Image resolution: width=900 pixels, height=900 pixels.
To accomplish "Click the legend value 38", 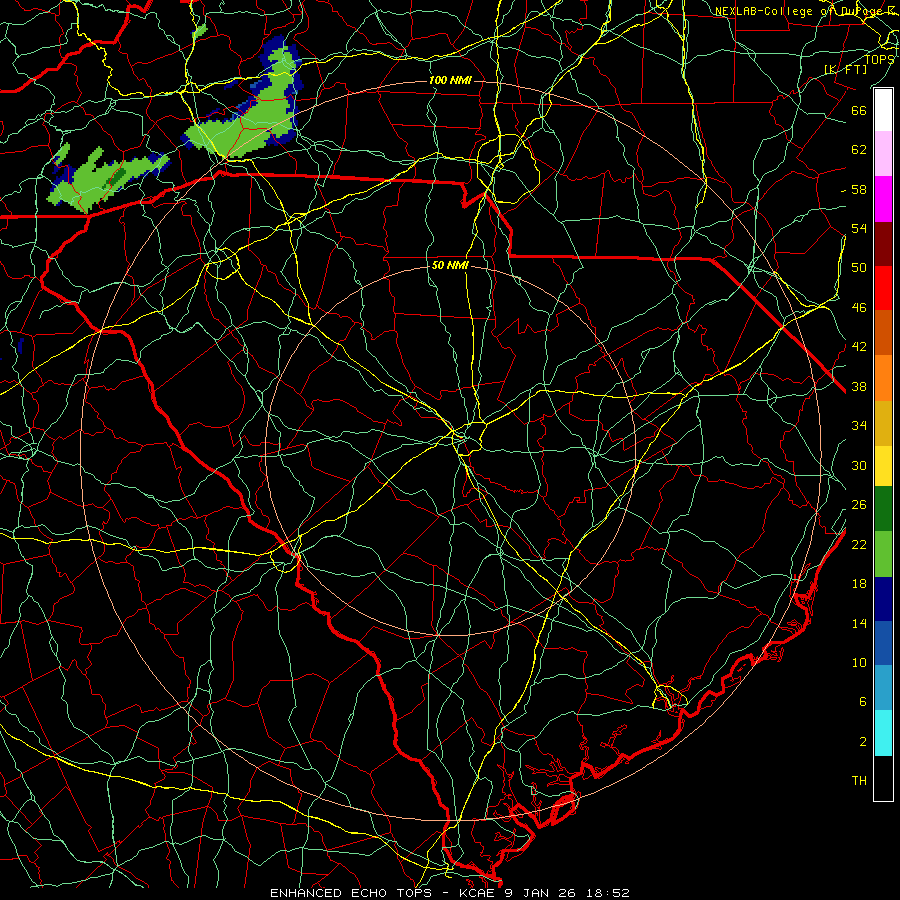I will click(859, 386).
